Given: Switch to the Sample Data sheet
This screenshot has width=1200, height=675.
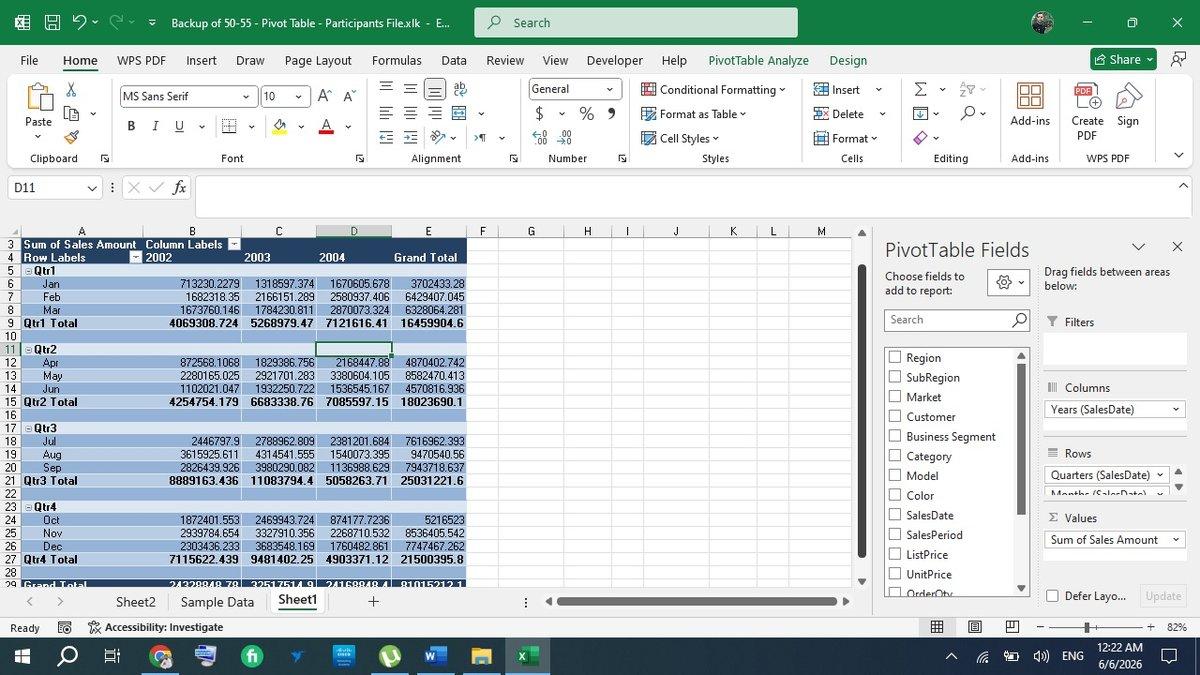Looking at the screenshot, I should click(217, 602).
